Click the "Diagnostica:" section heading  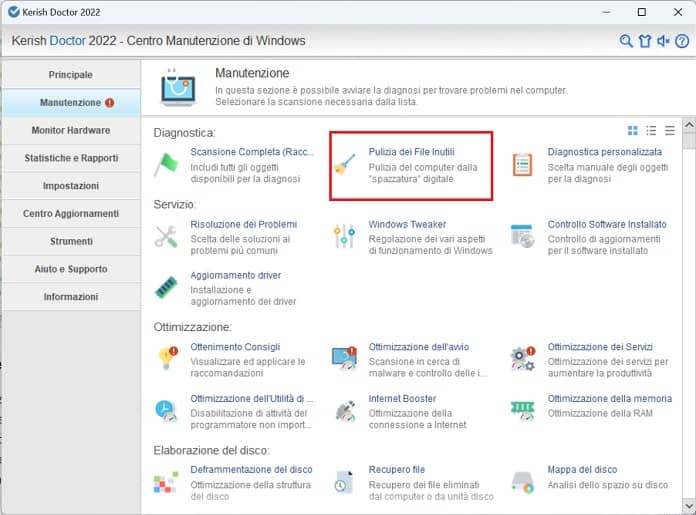pos(184,133)
